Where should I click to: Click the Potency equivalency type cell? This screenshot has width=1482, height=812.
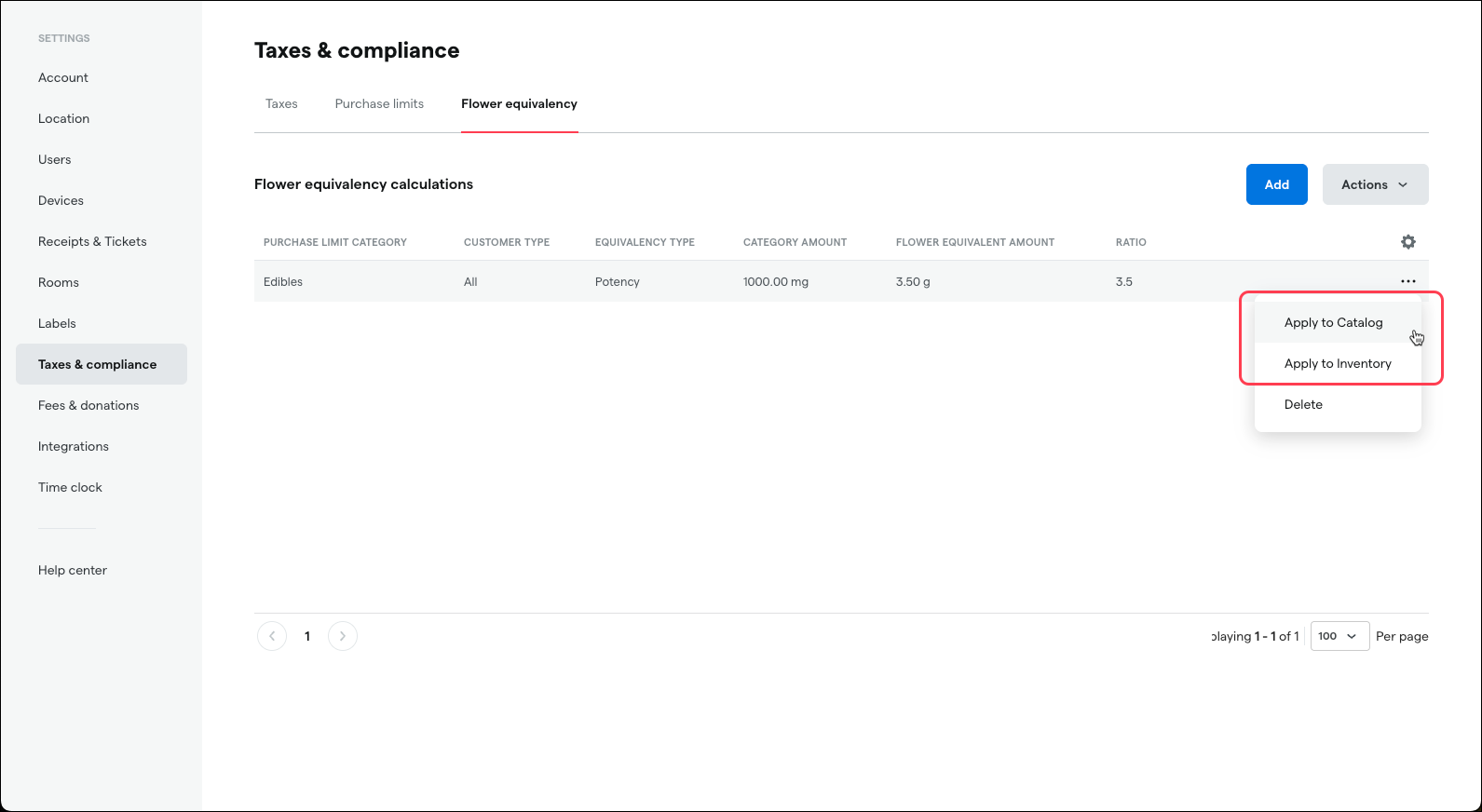click(618, 281)
